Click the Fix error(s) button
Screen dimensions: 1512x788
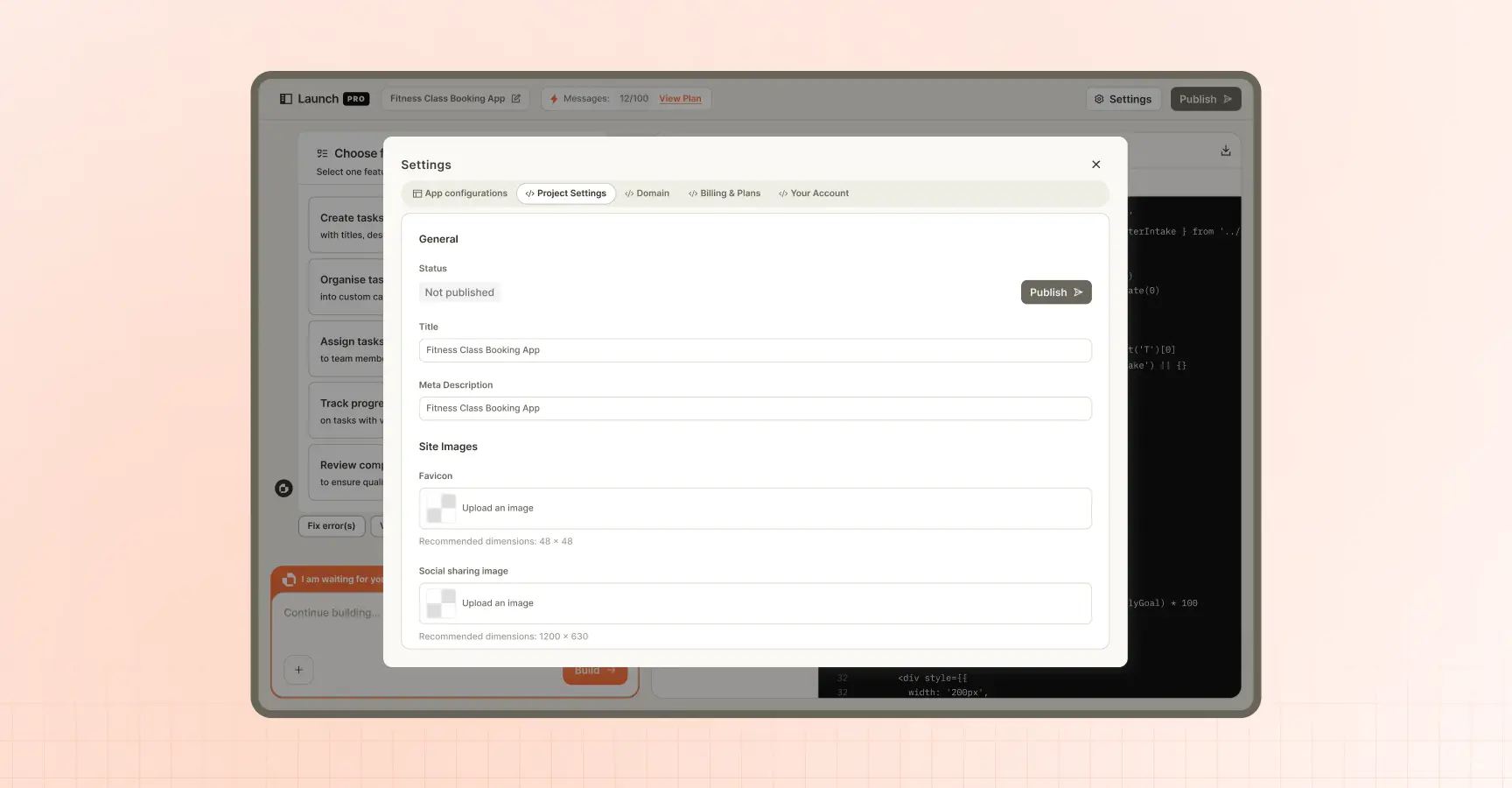pyautogui.click(x=332, y=526)
